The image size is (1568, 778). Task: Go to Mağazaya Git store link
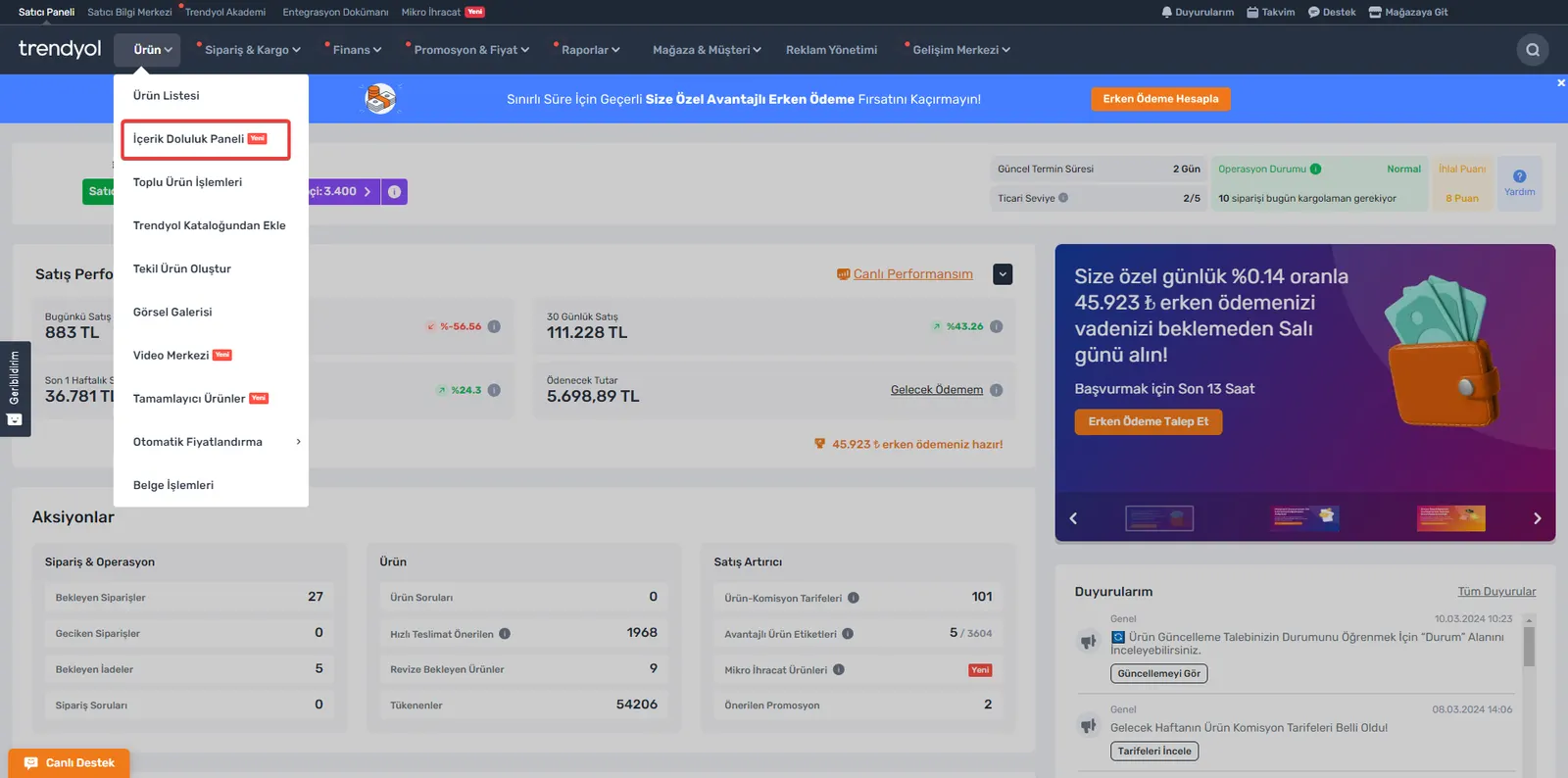pyautogui.click(x=1408, y=12)
